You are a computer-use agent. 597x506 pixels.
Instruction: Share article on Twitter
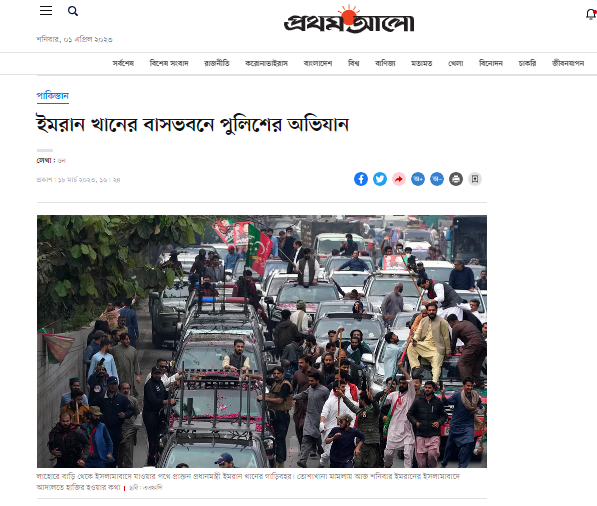click(x=380, y=179)
